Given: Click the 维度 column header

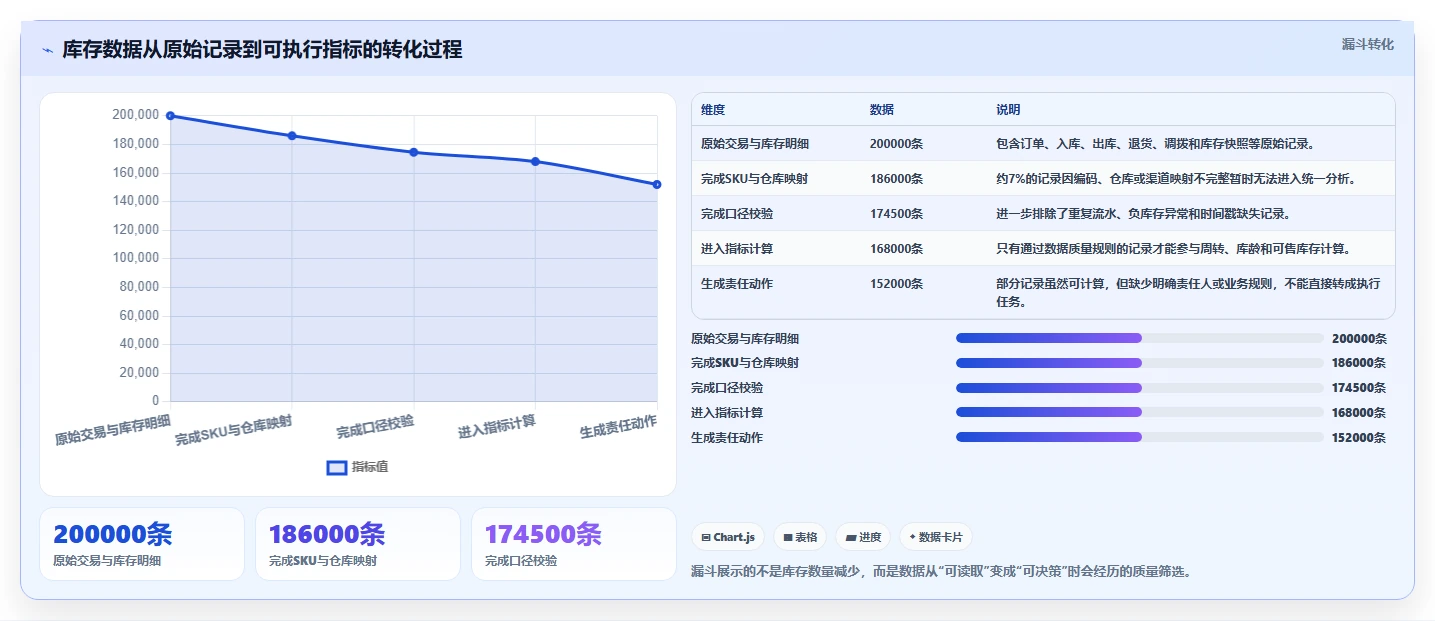Looking at the screenshot, I should click(713, 109).
